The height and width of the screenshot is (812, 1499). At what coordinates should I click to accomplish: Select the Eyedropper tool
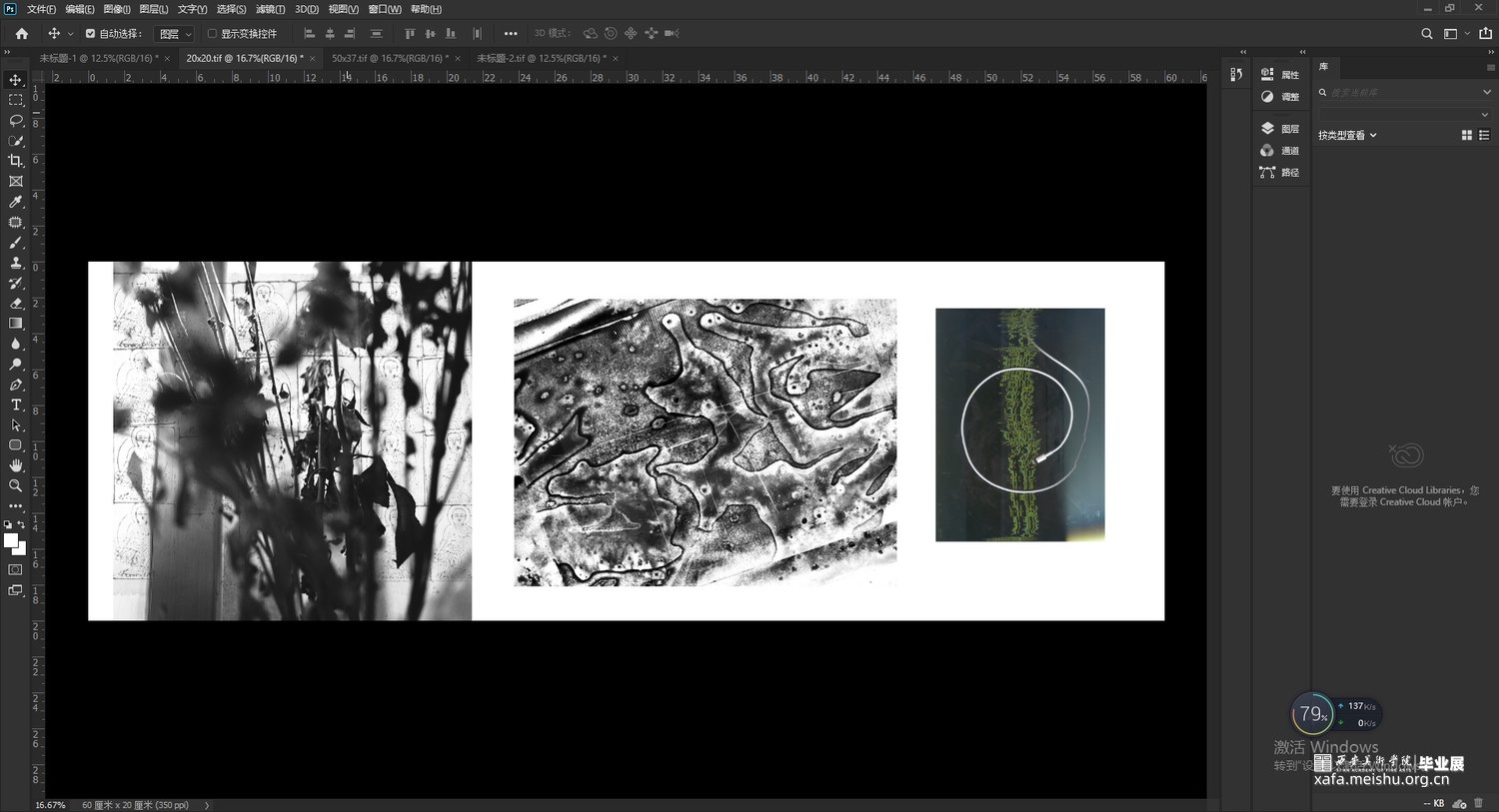point(15,202)
